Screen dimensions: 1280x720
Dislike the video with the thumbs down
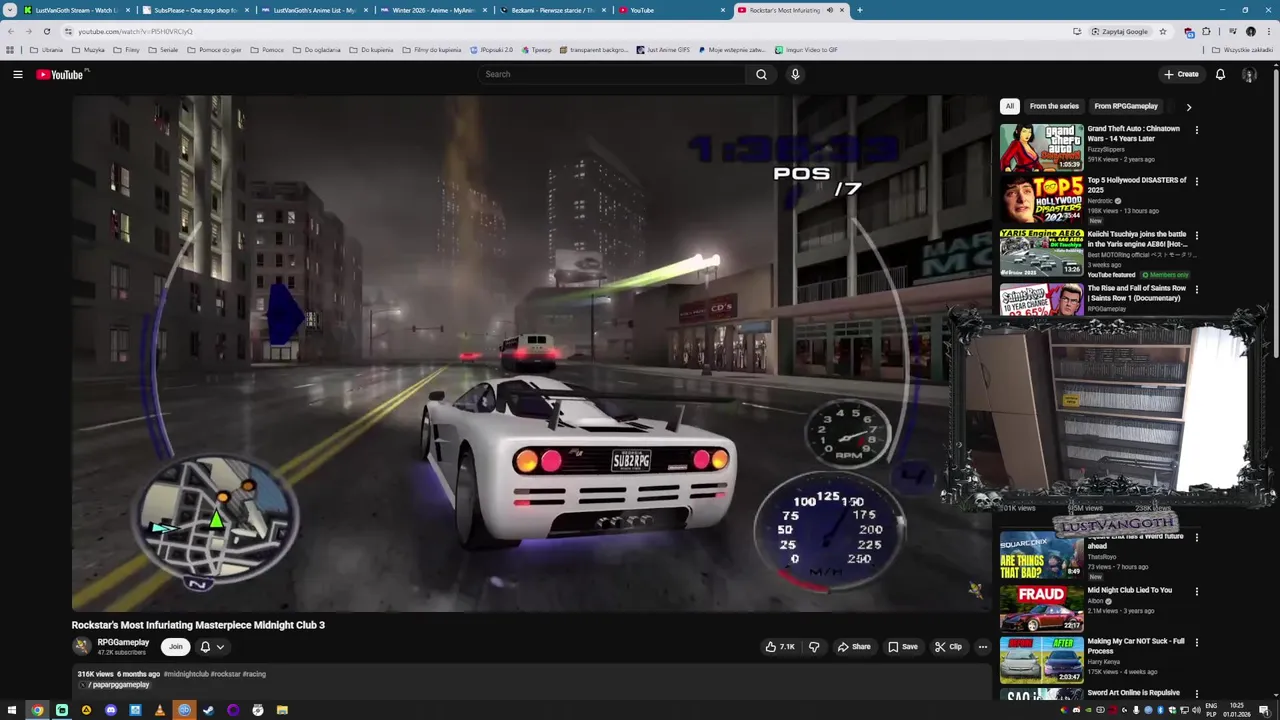(814, 647)
